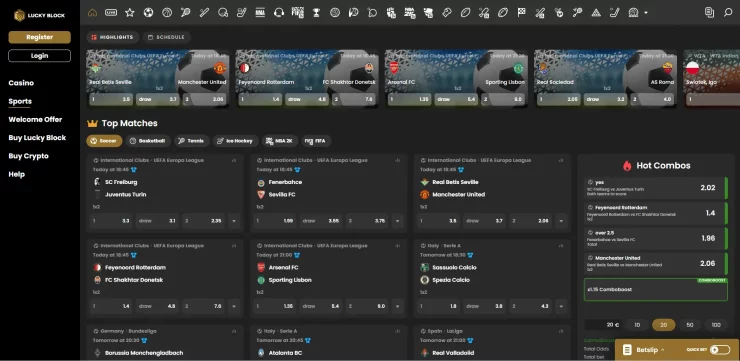Select the FIFA esports icon in top bar
Viewport: 740px width, 361px height.
point(297,12)
